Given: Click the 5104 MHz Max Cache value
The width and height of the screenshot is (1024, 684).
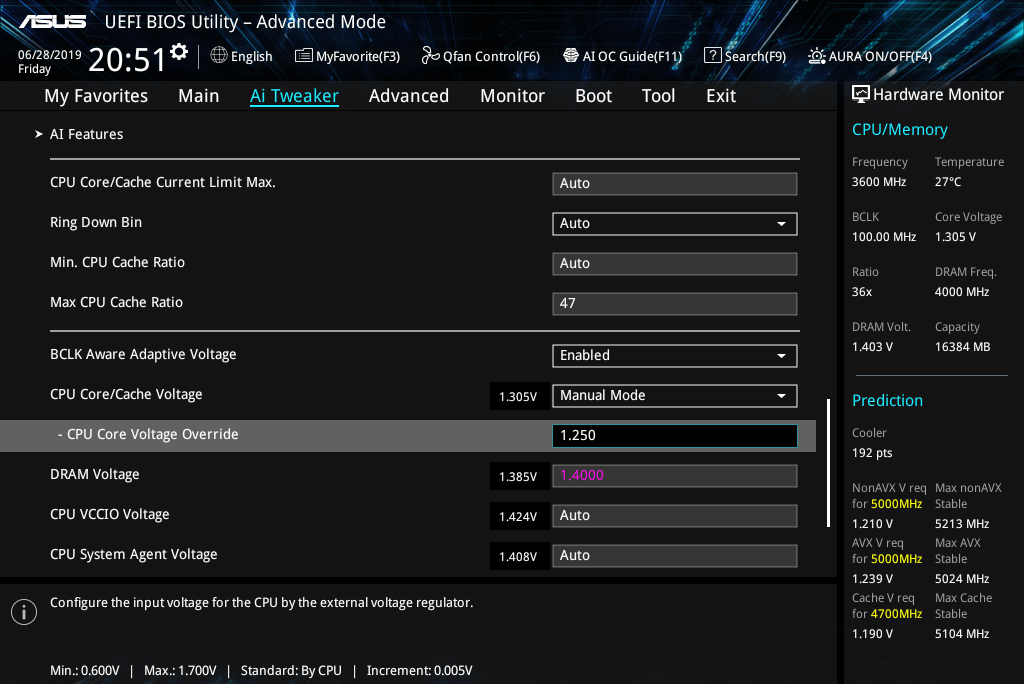Looking at the screenshot, I should [x=962, y=634].
